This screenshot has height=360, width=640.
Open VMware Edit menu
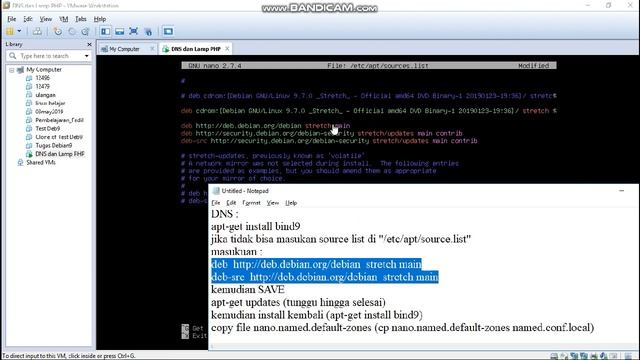click(28, 19)
